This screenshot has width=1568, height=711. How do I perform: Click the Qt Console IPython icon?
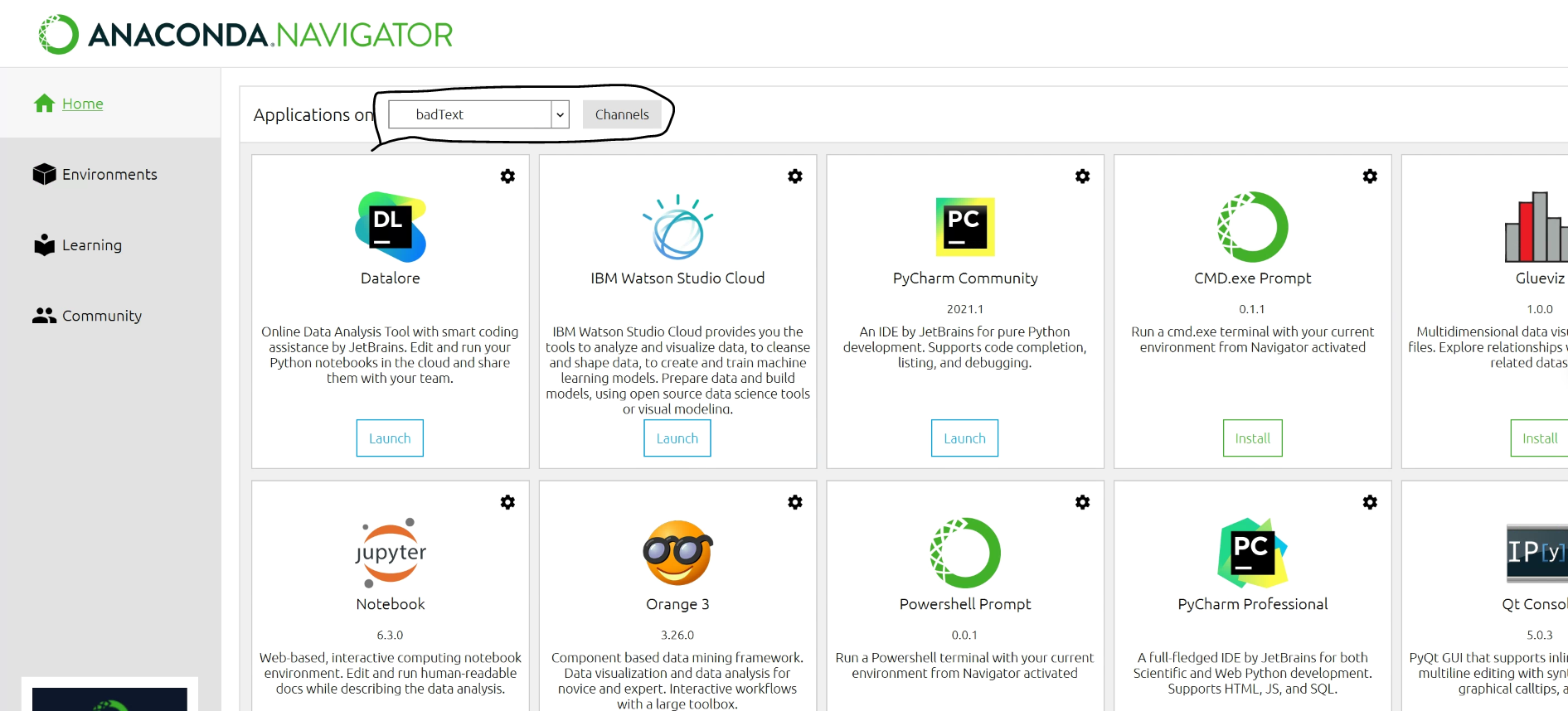1537,553
